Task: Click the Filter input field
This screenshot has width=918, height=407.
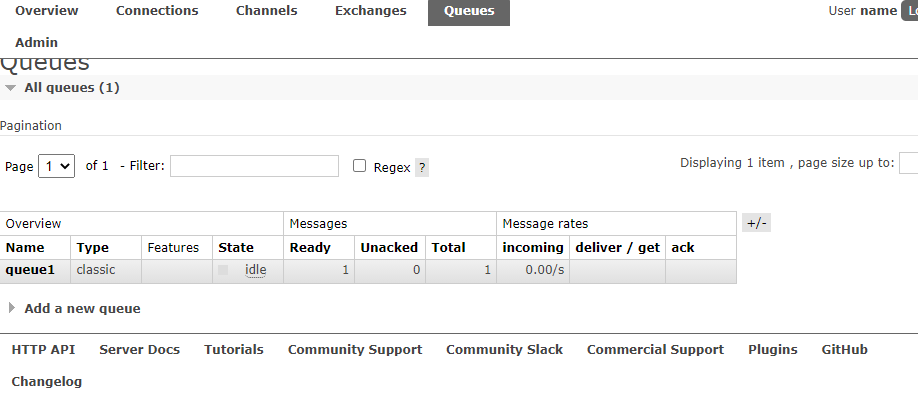Action: [x=254, y=166]
